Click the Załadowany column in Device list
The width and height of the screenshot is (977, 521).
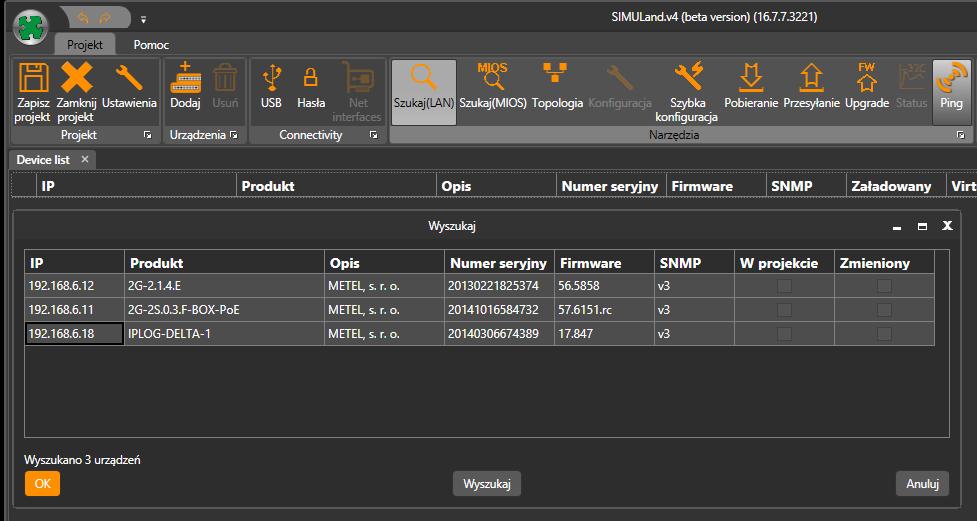coord(896,186)
